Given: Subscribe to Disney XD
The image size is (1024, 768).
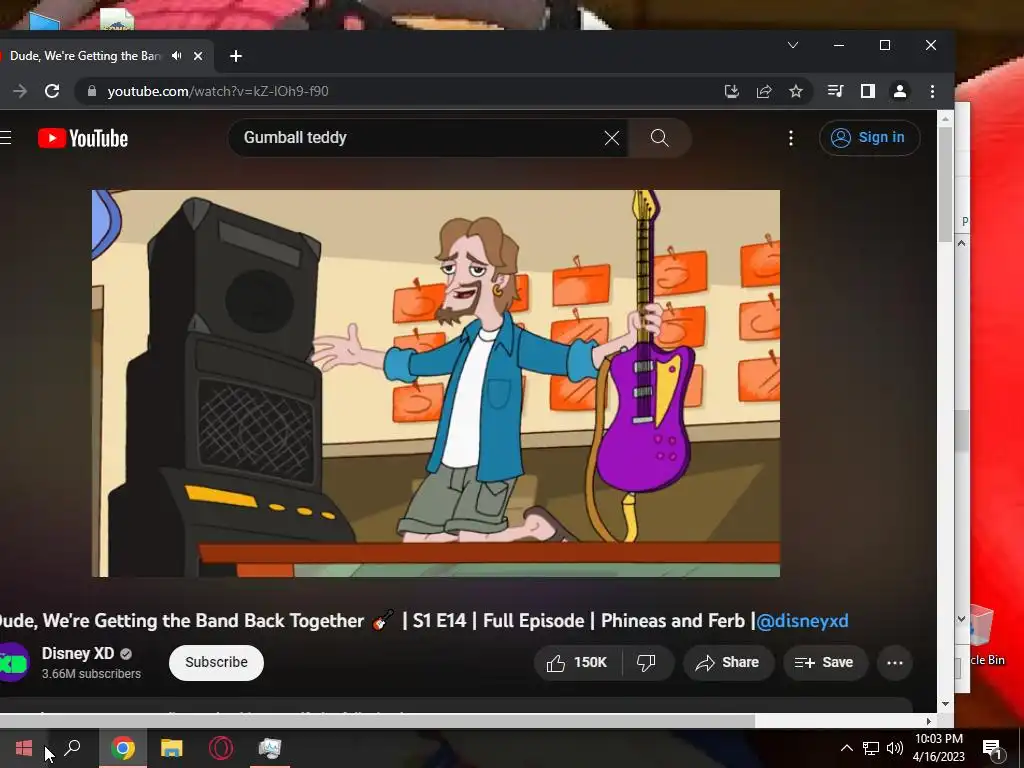Looking at the screenshot, I should coord(216,663).
